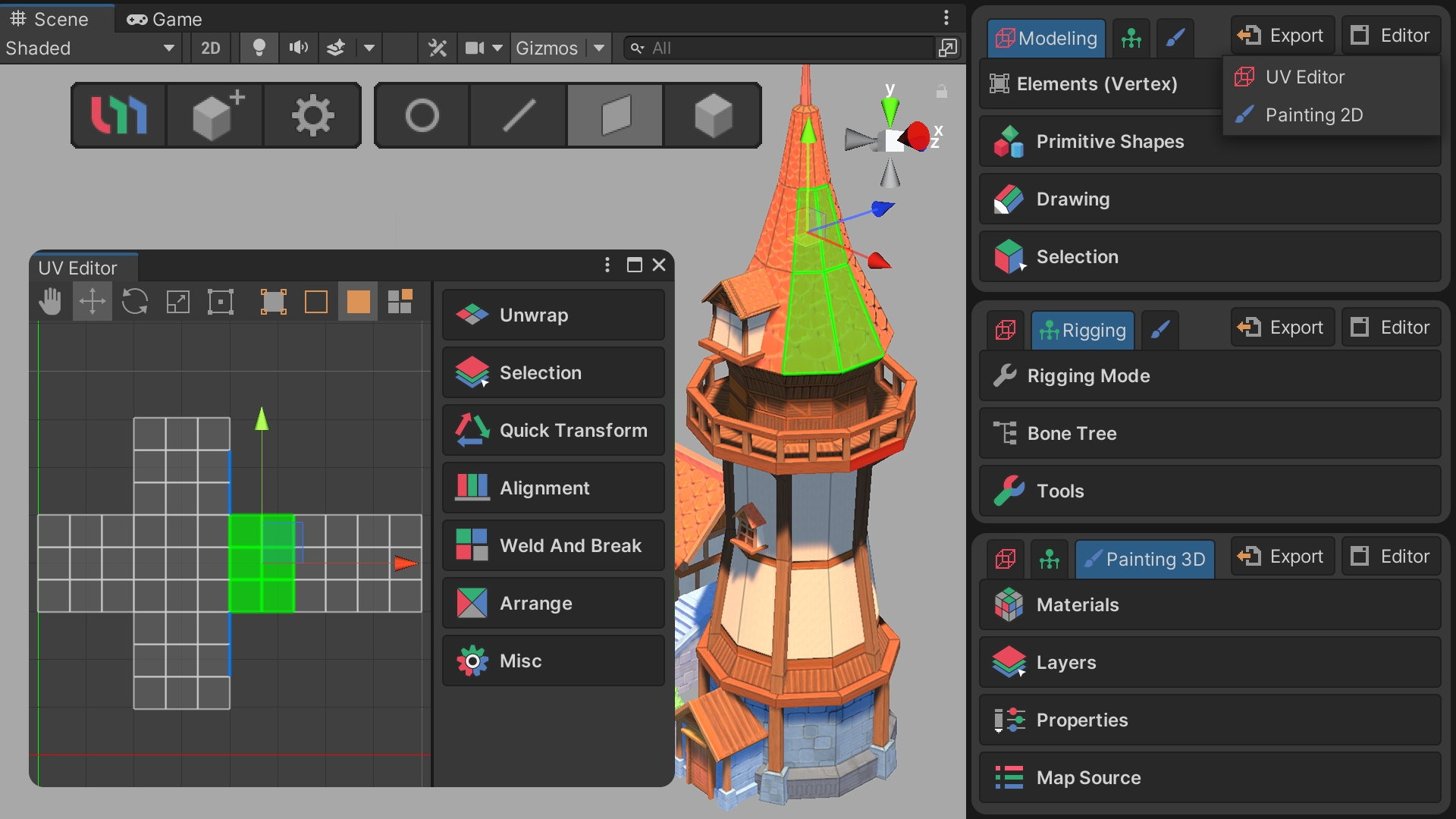Viewport: 1456px width, 819px height.
Task: Choose Painting 2D from the open menu
Action: (1314, 115)
